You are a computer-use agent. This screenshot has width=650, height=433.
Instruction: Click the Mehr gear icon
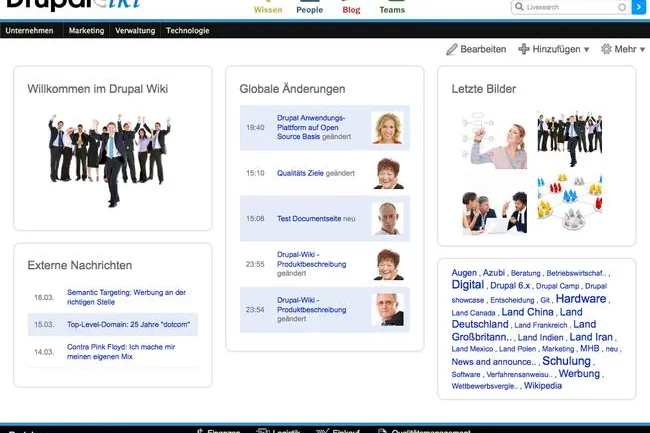coord(606,49)
